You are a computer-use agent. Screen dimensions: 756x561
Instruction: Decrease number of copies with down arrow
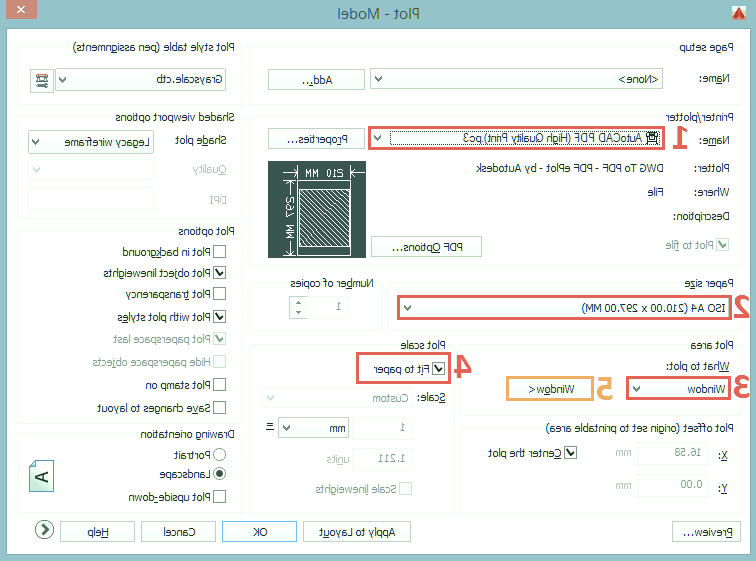click(x=298, y=313)
